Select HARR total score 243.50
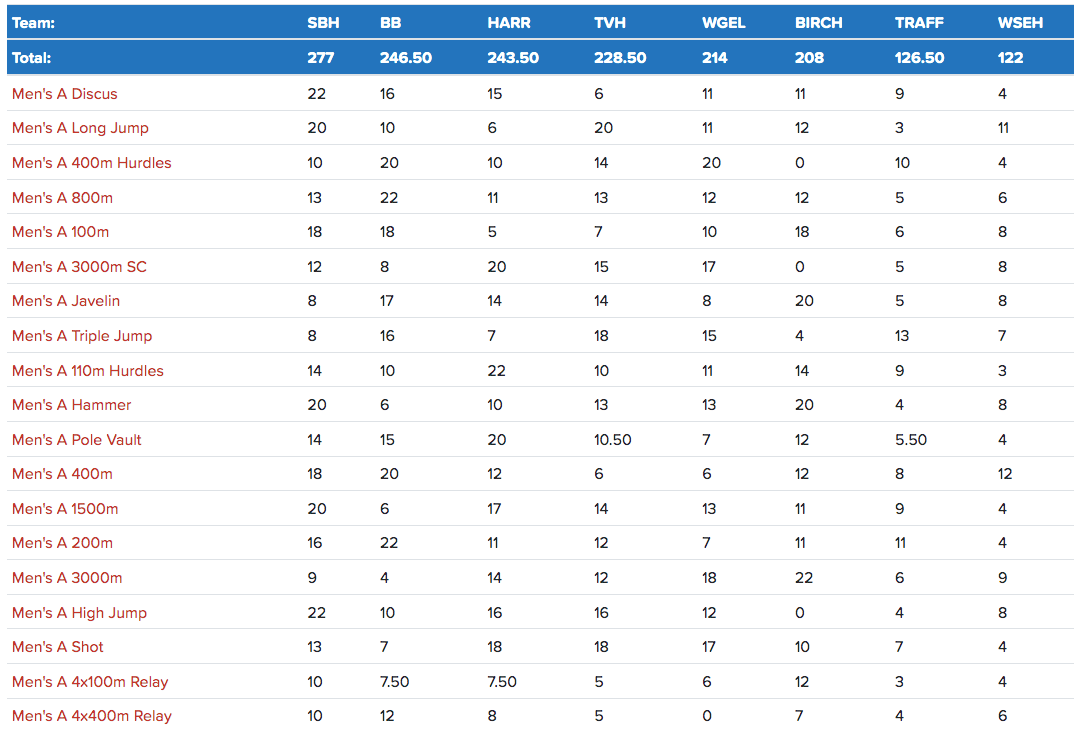Screen dimensions: 1074x745 (x=513, y=58)
